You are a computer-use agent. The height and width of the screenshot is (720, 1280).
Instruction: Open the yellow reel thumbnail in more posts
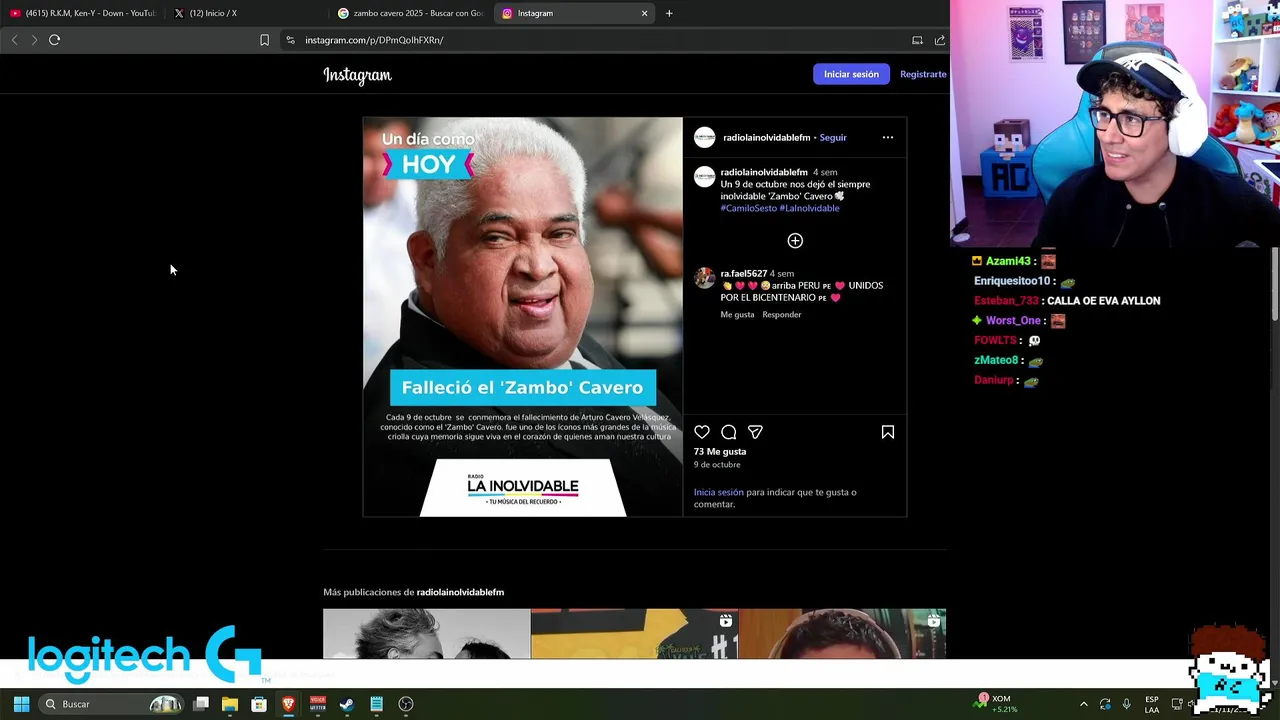(x=634, y=634)
